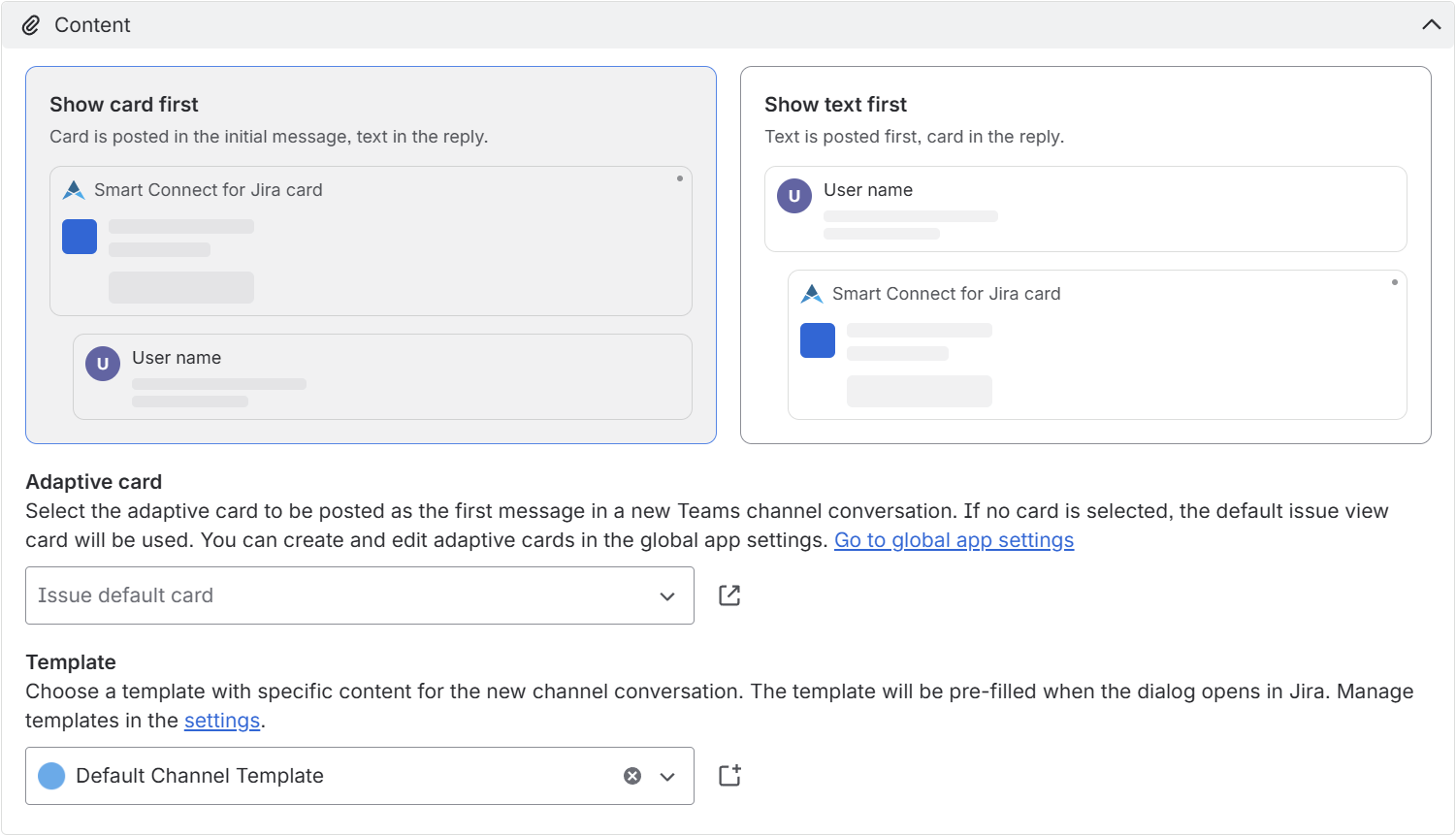The image size is (1456, 836).
Task: Open the "Issue default card" dropdown
Action: (359, 595)
